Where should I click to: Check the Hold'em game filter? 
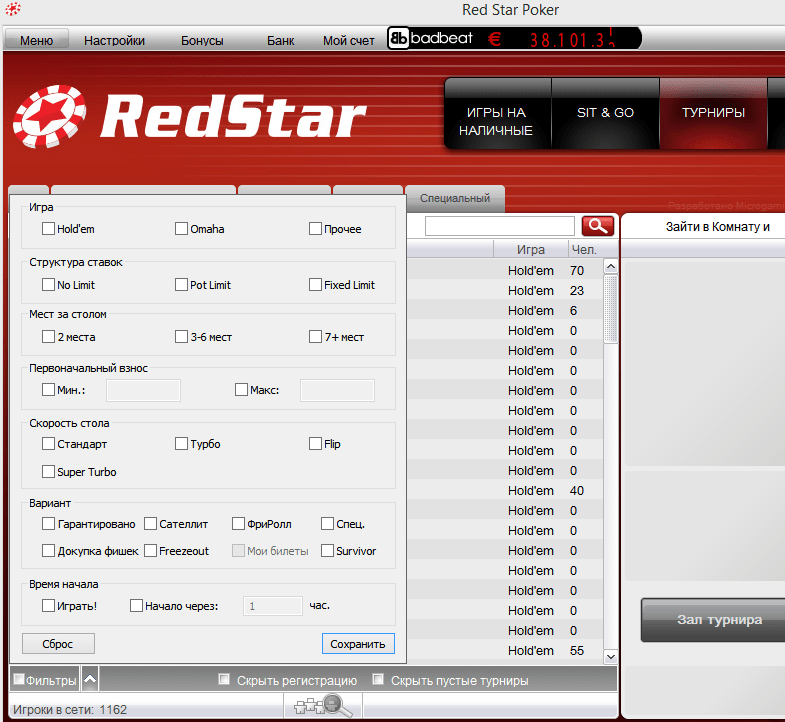(x=49, y=229)
